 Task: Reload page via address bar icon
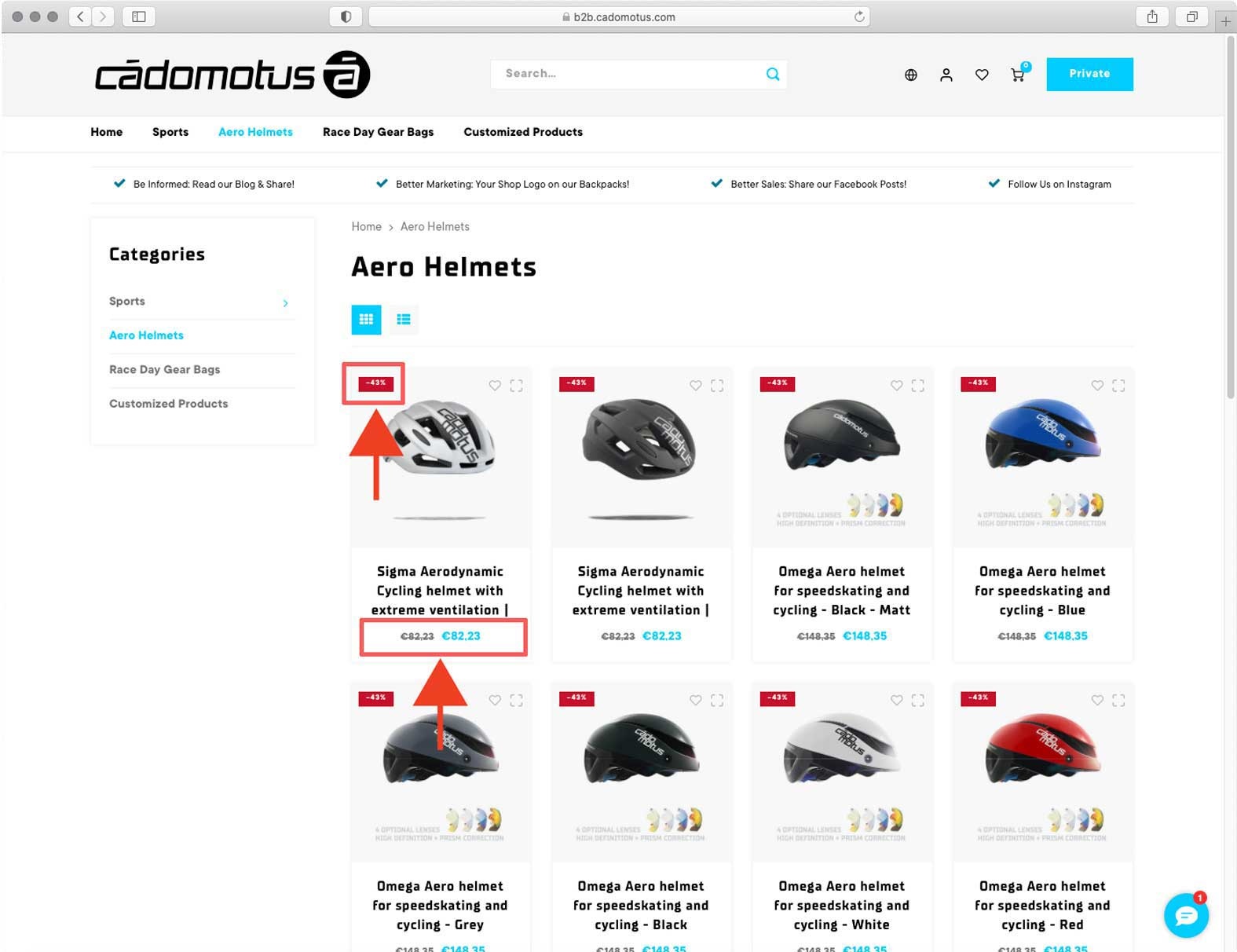tap(859, 16)
